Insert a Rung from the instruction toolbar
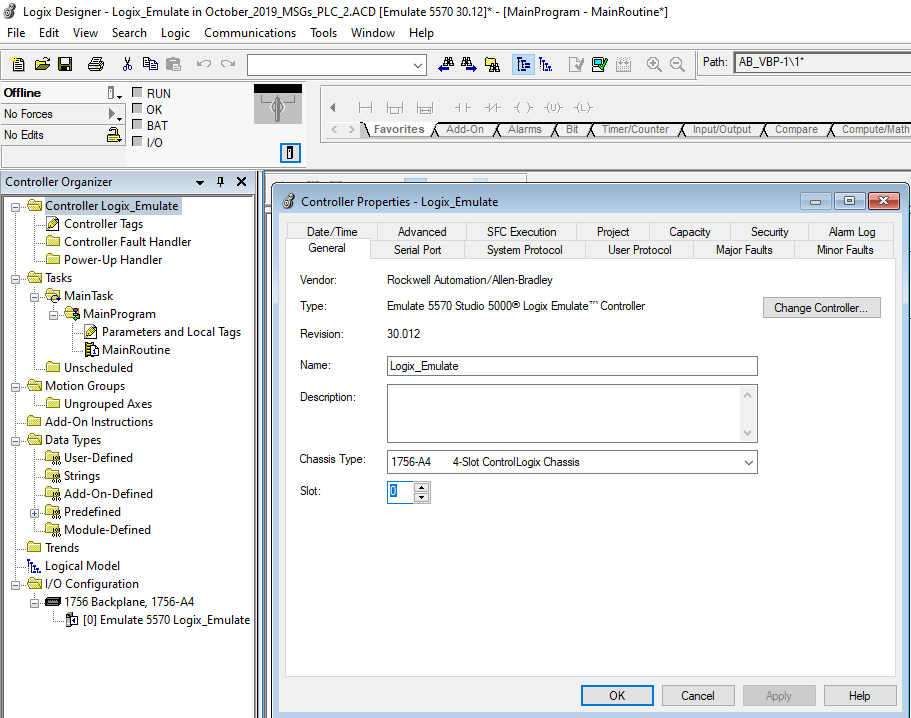 pos(365,107)
